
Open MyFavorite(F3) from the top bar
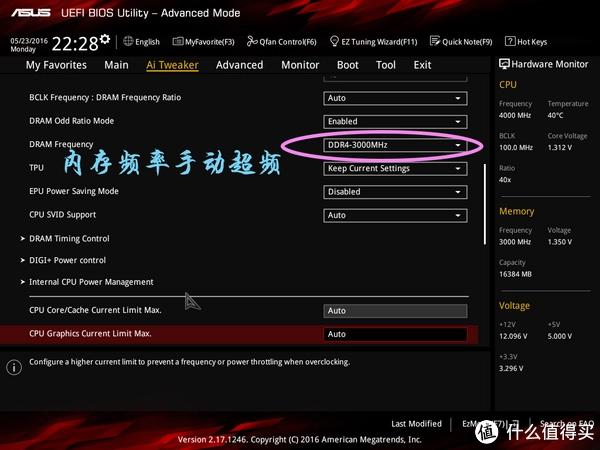[x=165, y=42]
